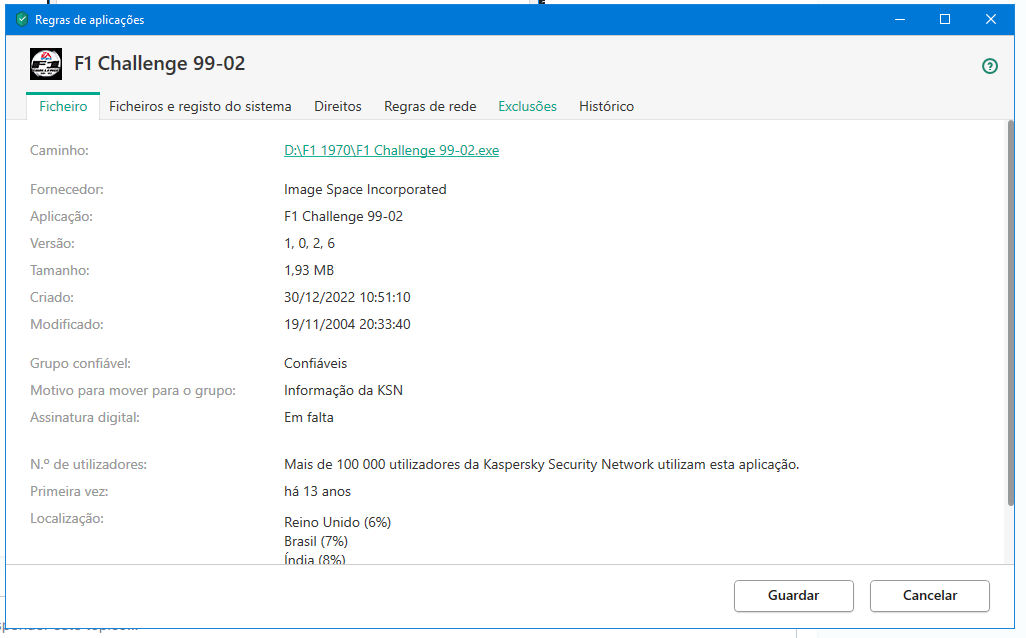Minimize the Regras de aplicações window
1026x638 pixels.
pos(900,20)
